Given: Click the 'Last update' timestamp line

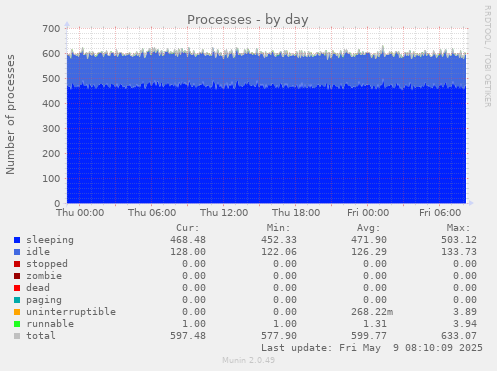Looking at the screenshot, I should [x=372, y=348].
